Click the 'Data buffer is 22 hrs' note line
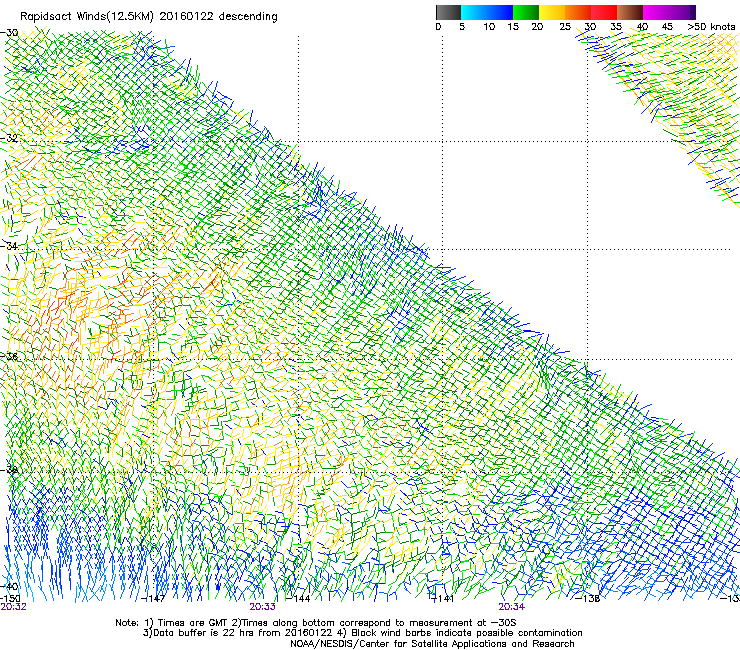This screenshot has height=650, width=740. point(362,633)
